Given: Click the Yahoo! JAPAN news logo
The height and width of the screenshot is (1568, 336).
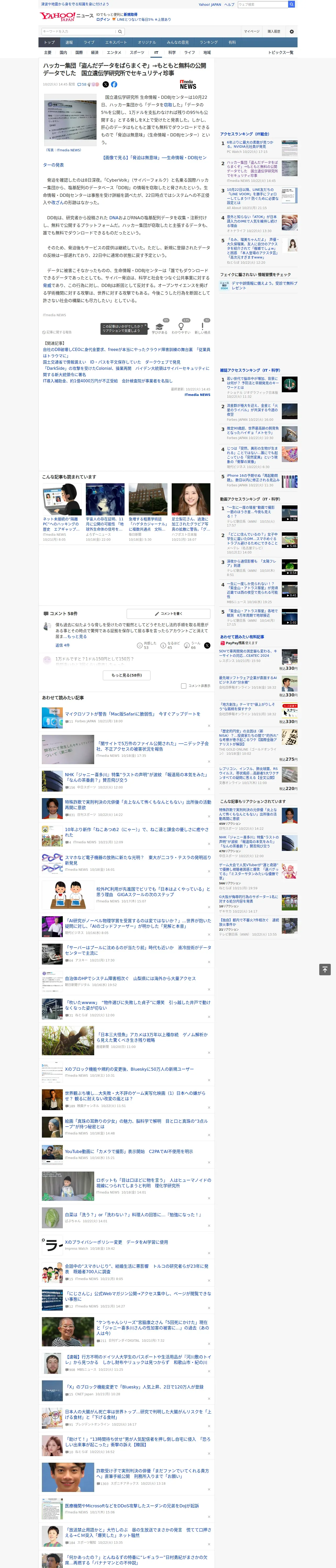Looking at the screenshot, I should 66,16.
